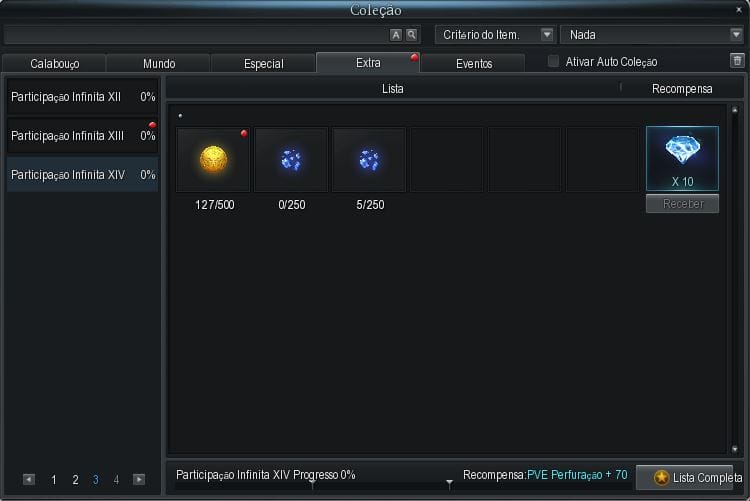Click the 0/250 count text
The width and height of the screenshot is (750, 501).
coord(292,205)
